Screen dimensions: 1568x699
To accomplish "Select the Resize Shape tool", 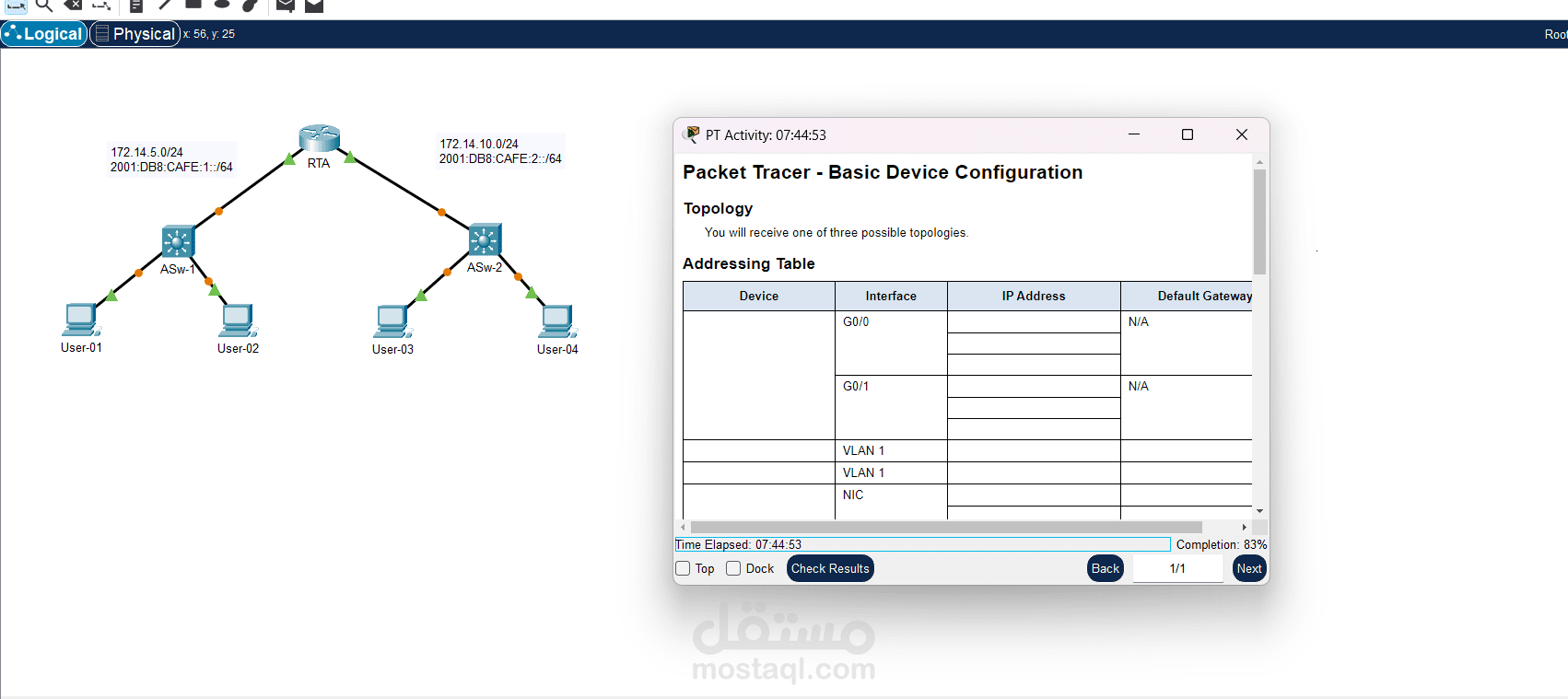I will tap(101, 5).
